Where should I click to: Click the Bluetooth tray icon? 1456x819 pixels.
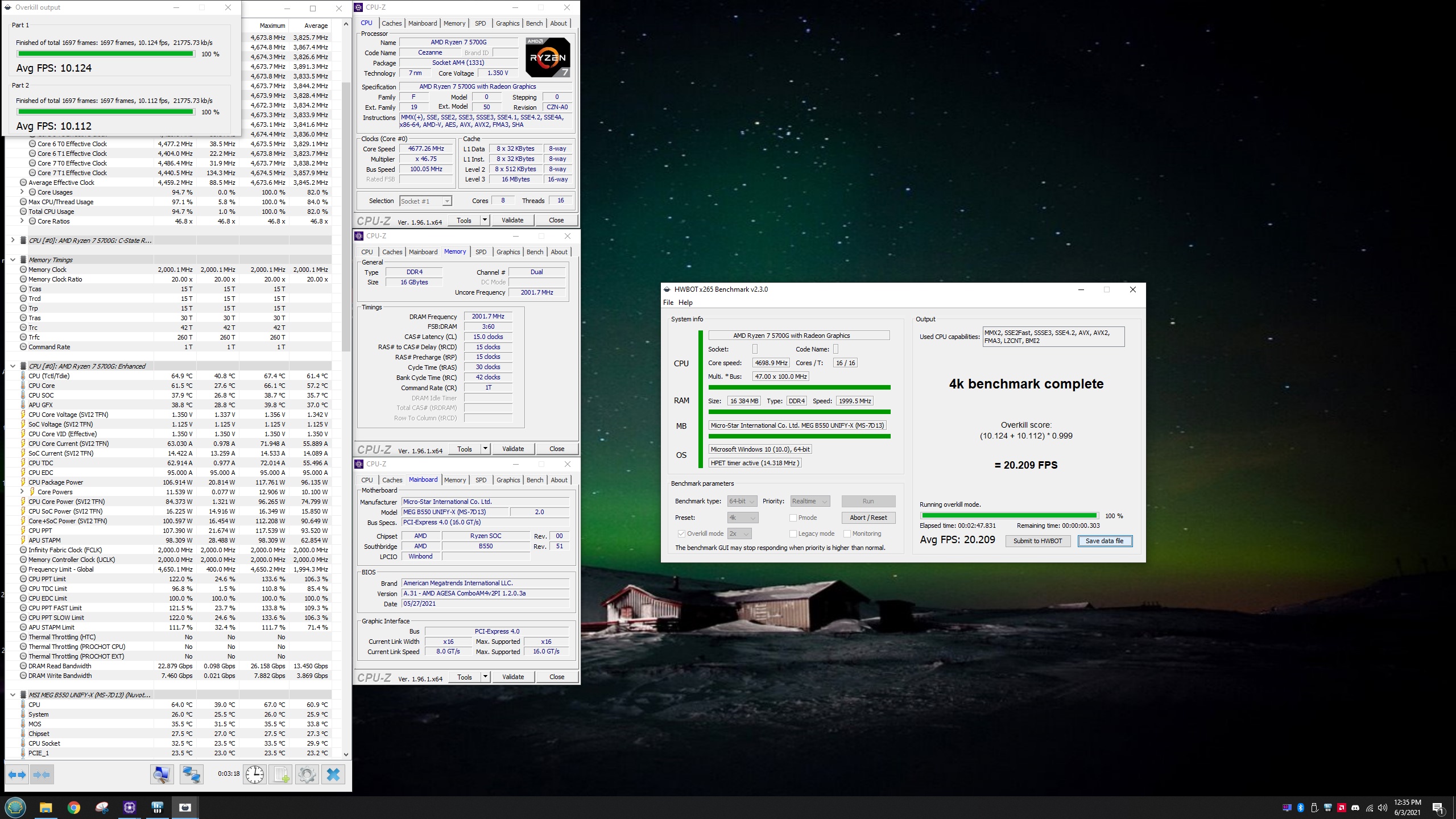(x=1301, y=808)
